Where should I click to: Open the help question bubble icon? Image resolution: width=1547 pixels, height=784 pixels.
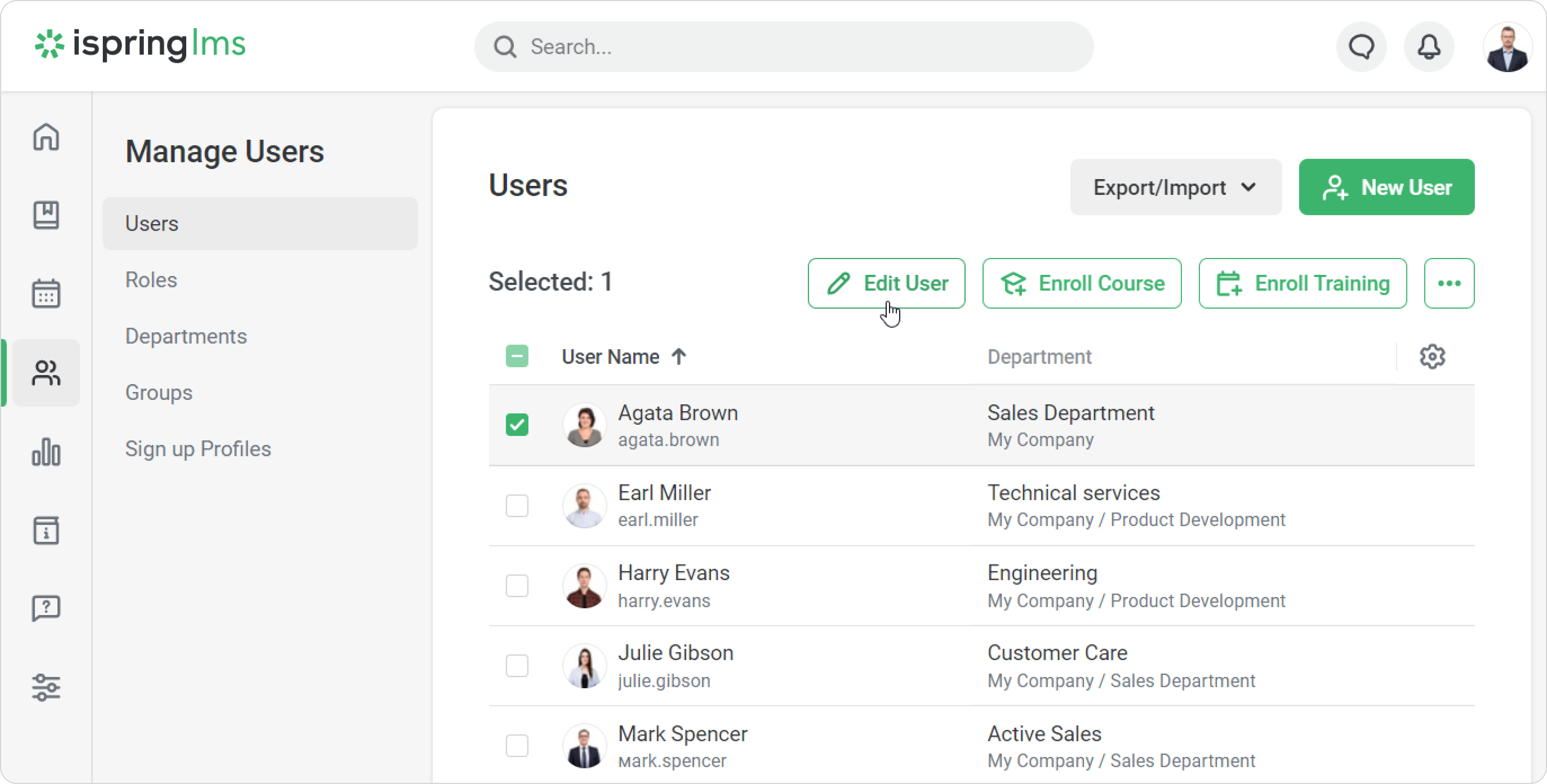tap(46, 609)
